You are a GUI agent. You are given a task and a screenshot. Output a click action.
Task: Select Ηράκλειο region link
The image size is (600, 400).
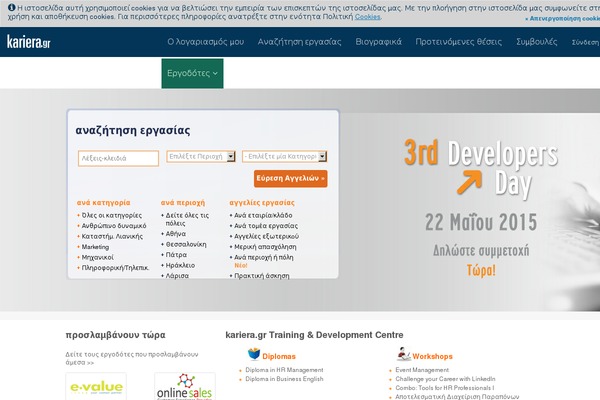point(180,265)
